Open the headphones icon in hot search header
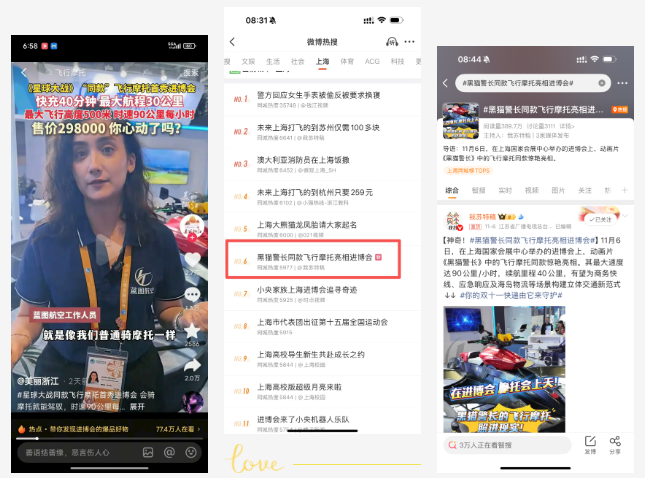This screenshot has height=478, width=645. point(392,42)
